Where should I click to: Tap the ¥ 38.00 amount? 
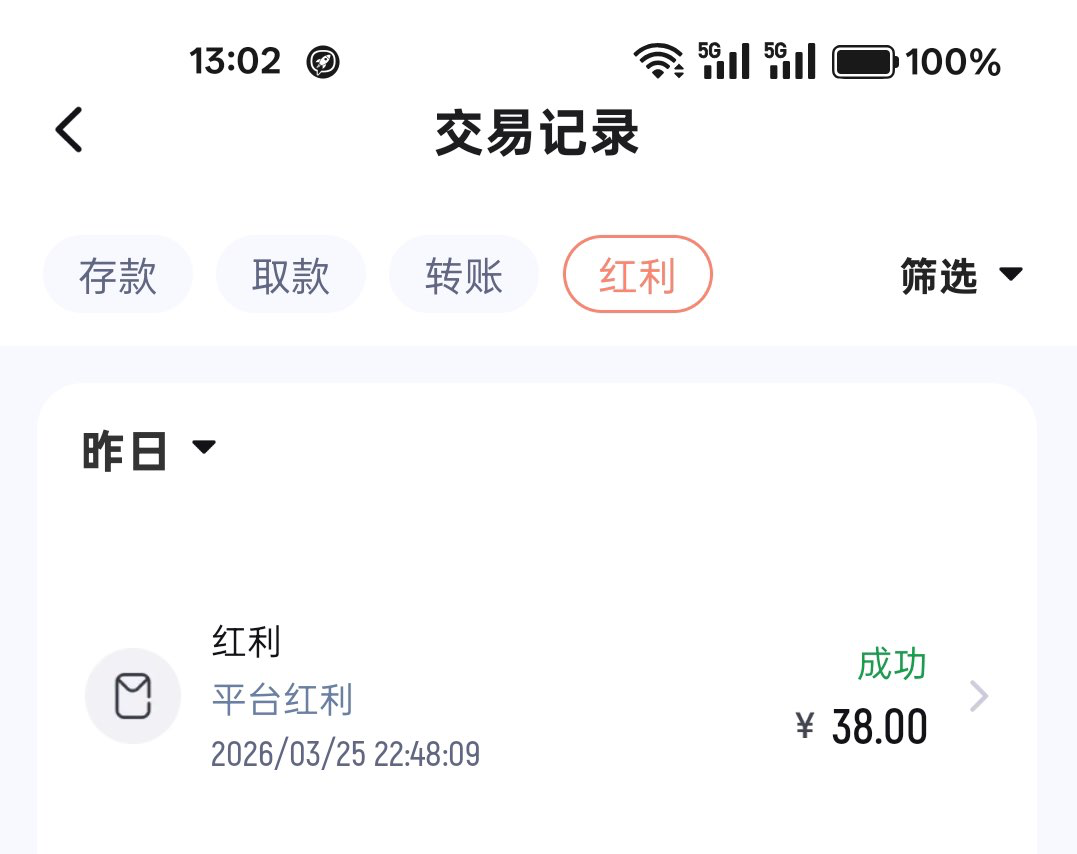[862, 727]
